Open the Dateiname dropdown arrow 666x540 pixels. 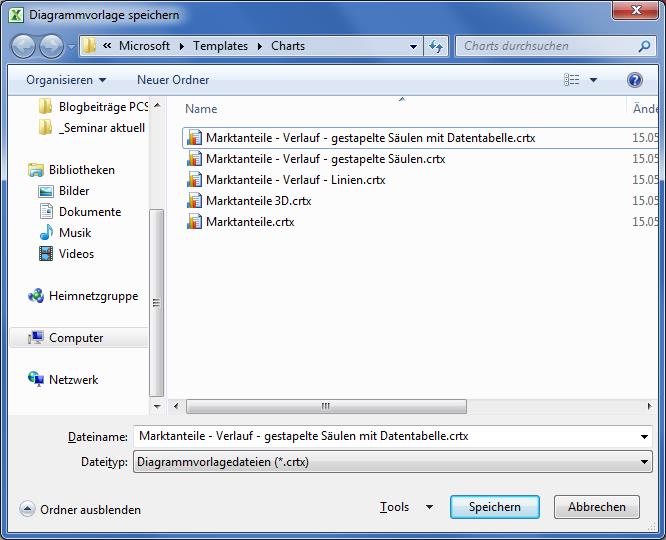pyautogui.click(x=644, y=437)
